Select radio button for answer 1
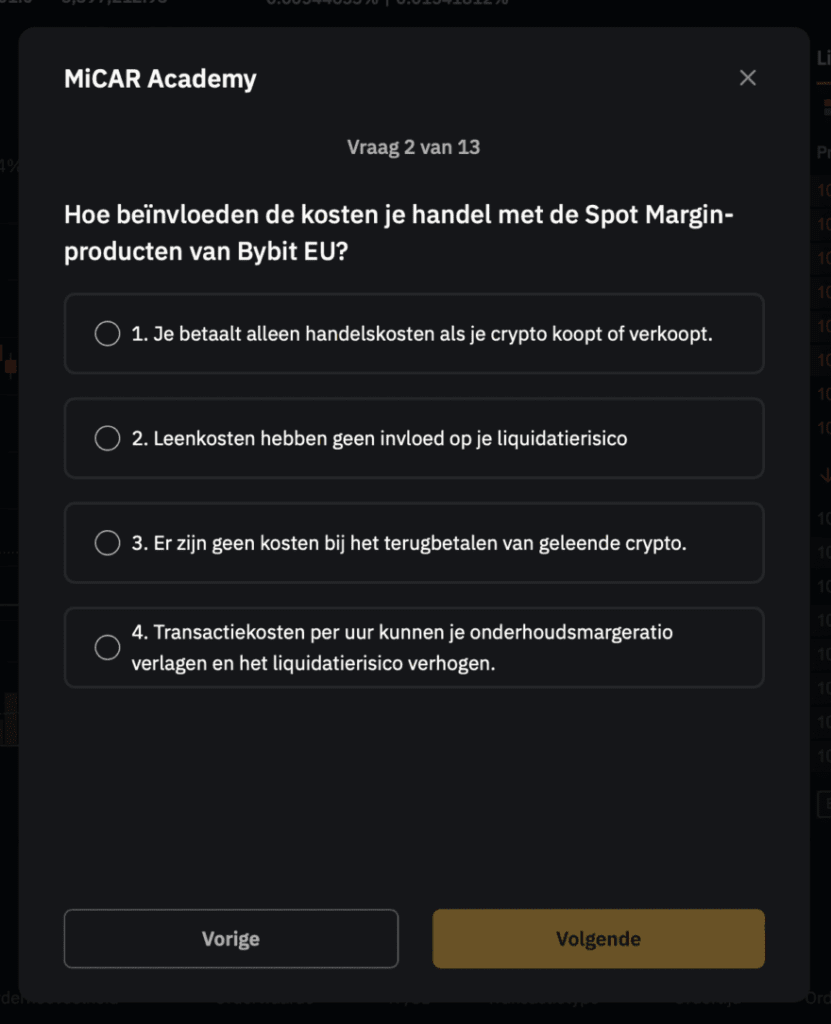This screenshot has width=831, height=1024. tap(107, 334)
